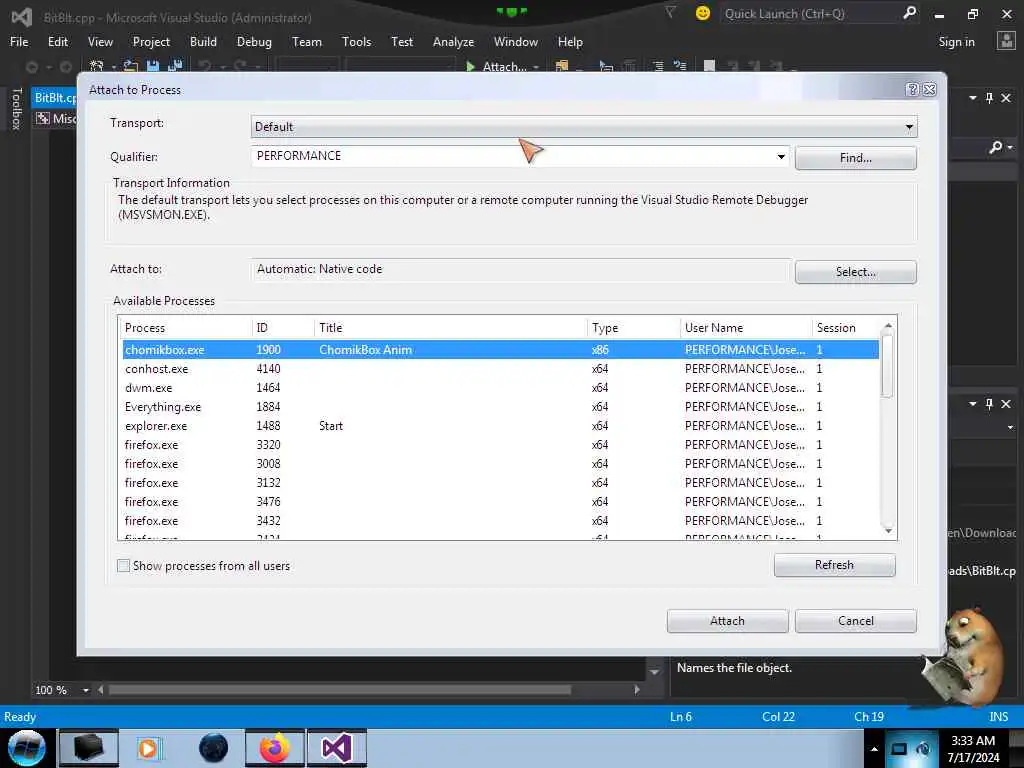Screen dimensions: 1024x768
Task: Click the Save icon in the toolbar
Action: click(x=153, y=66)
